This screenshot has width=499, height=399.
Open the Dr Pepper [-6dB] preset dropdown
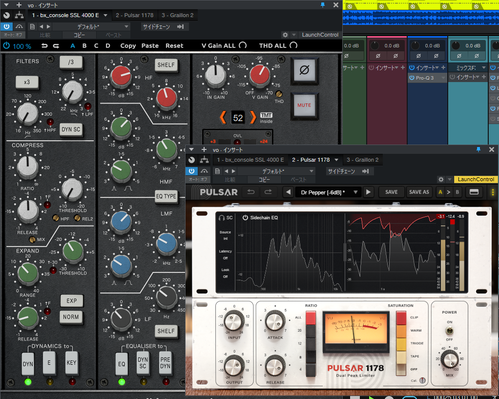point(328,192)
